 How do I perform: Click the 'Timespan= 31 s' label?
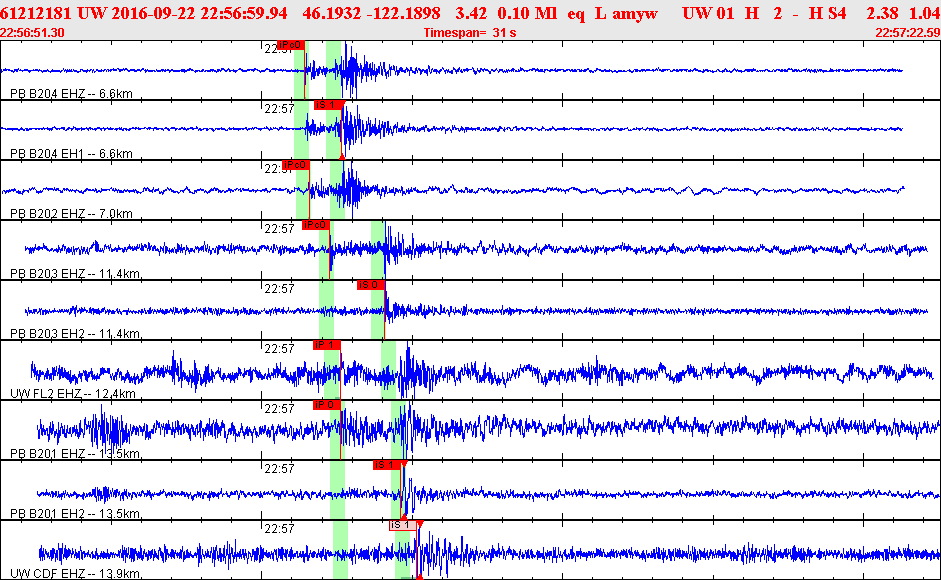[x=470, y=32]
